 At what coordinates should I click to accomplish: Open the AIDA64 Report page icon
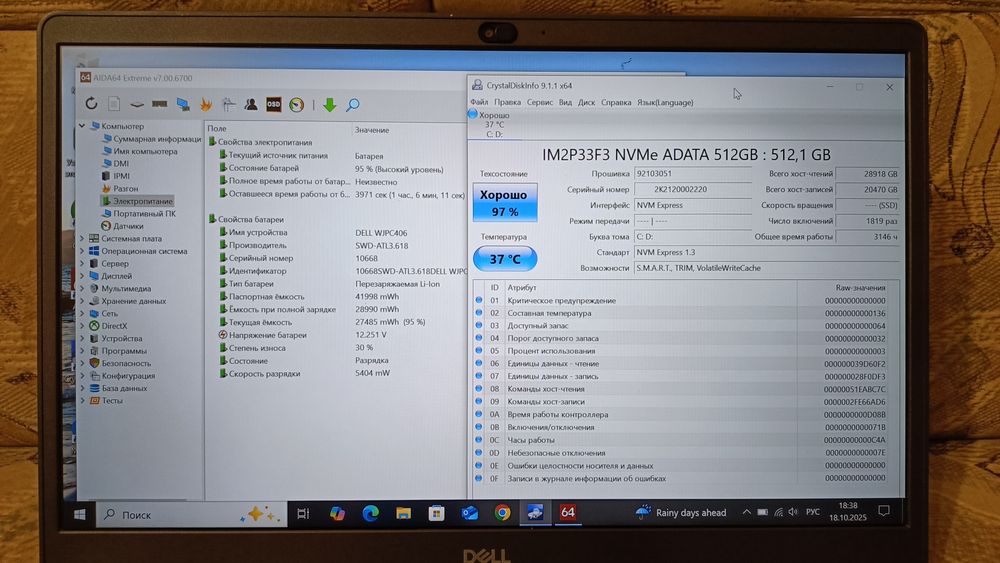point(114,103)
